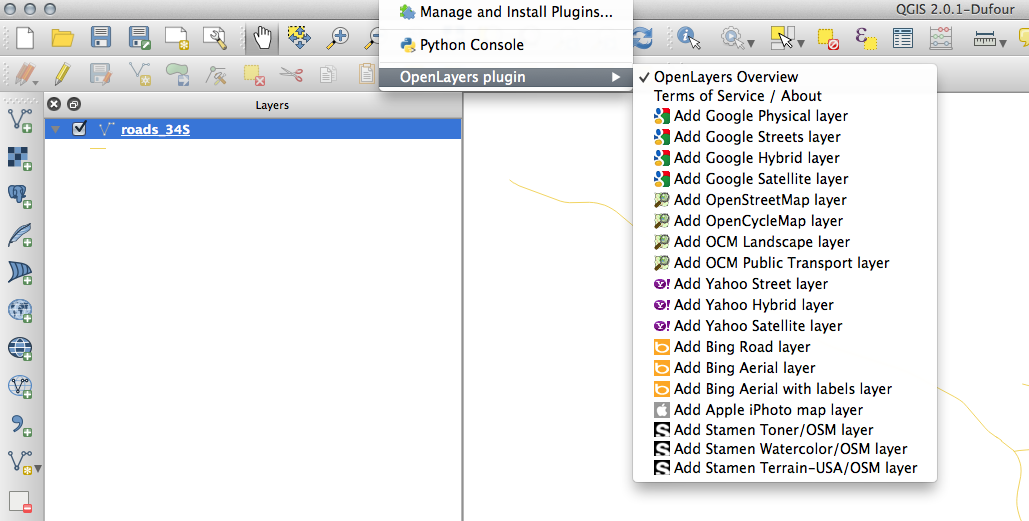Click the Save Project floppy icon
Viewport: 1029px width, 521px height.
[101, 38]
